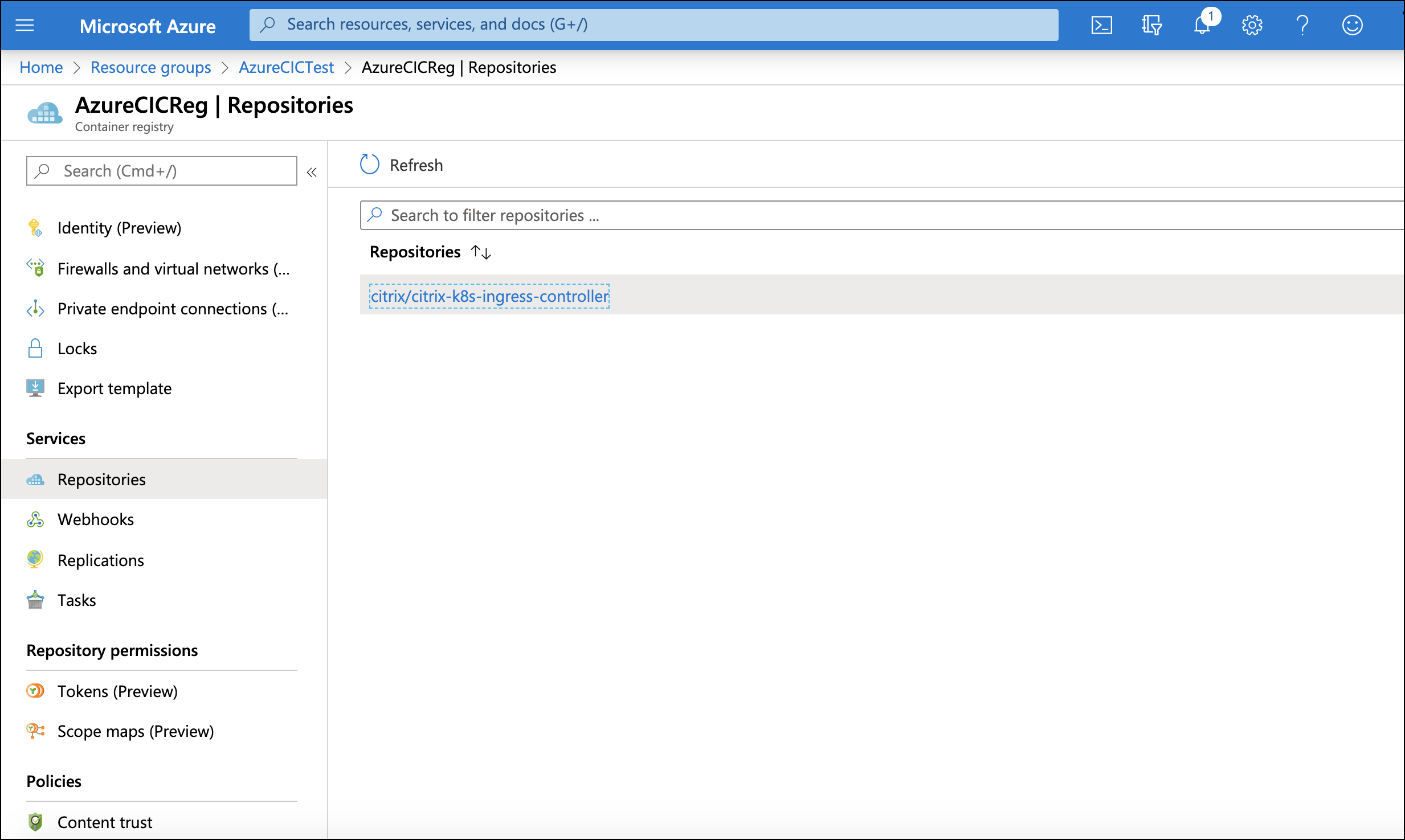Screen dimensions: 1405x840
Task: Click the Content trust shield icon
Action: click(35, 822)
